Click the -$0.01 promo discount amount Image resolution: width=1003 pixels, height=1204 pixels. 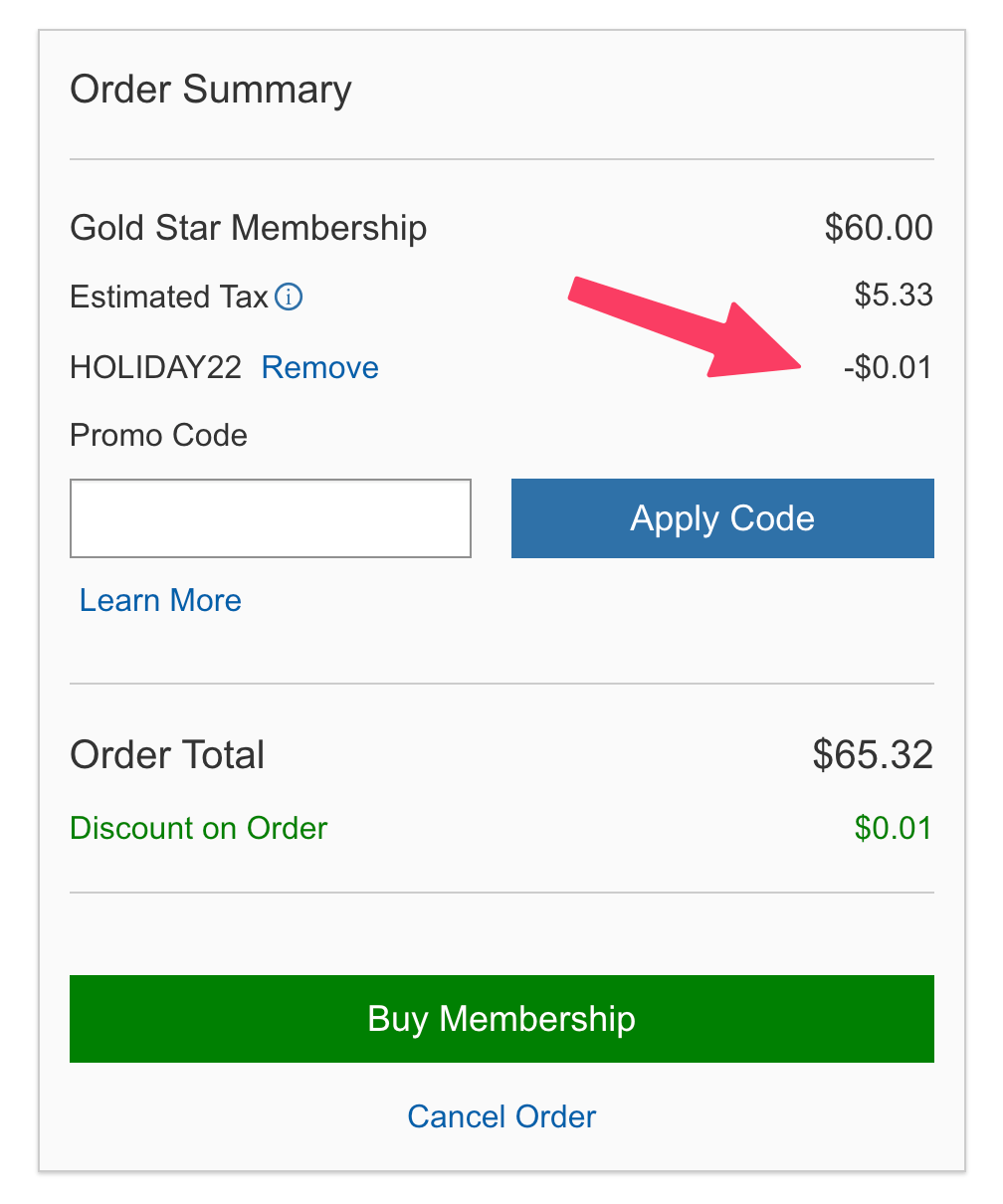pyautogui.click(x=888, y=368)
